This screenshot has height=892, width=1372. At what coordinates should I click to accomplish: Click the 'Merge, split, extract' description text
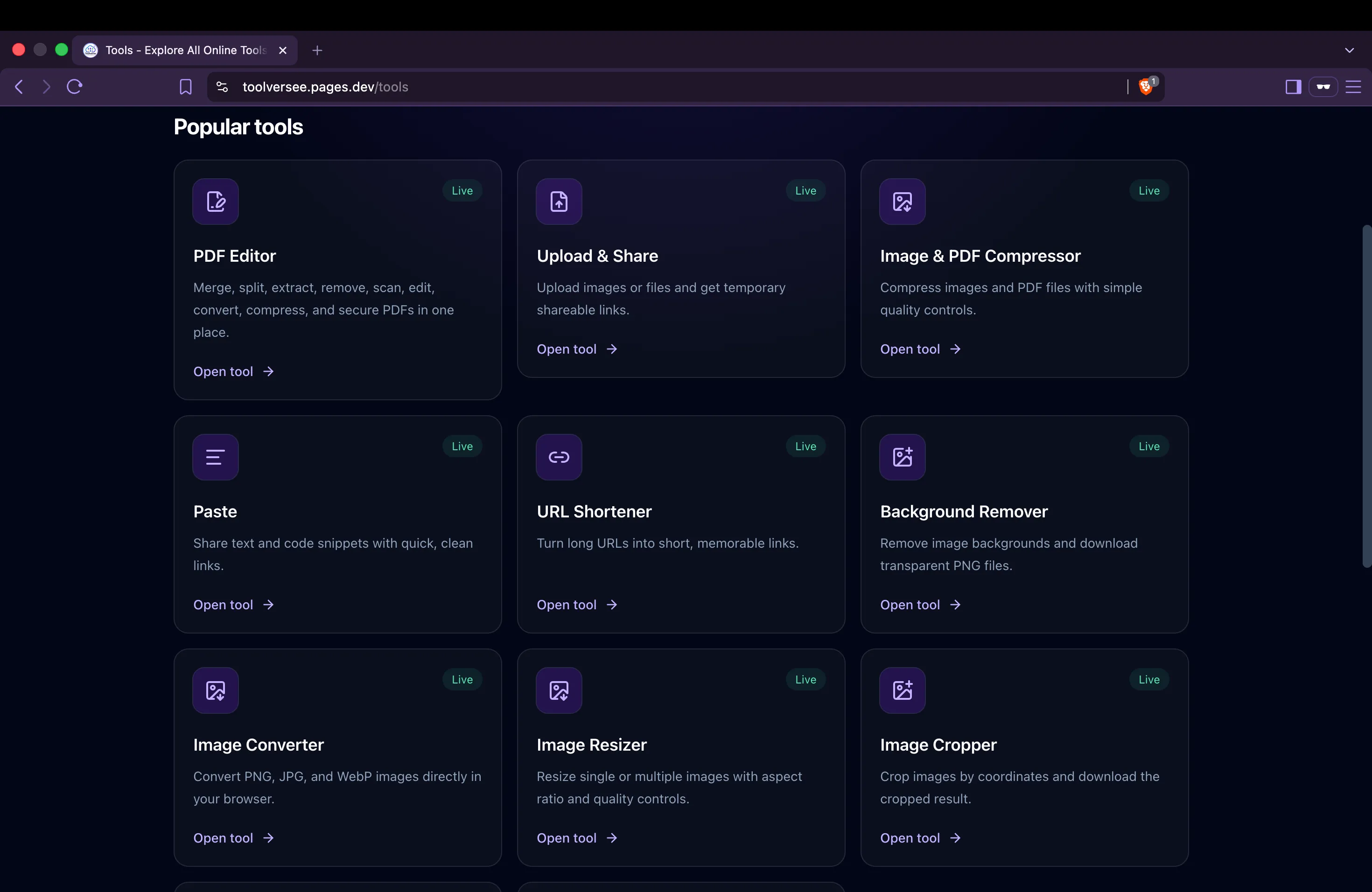[x=323, y=310]
